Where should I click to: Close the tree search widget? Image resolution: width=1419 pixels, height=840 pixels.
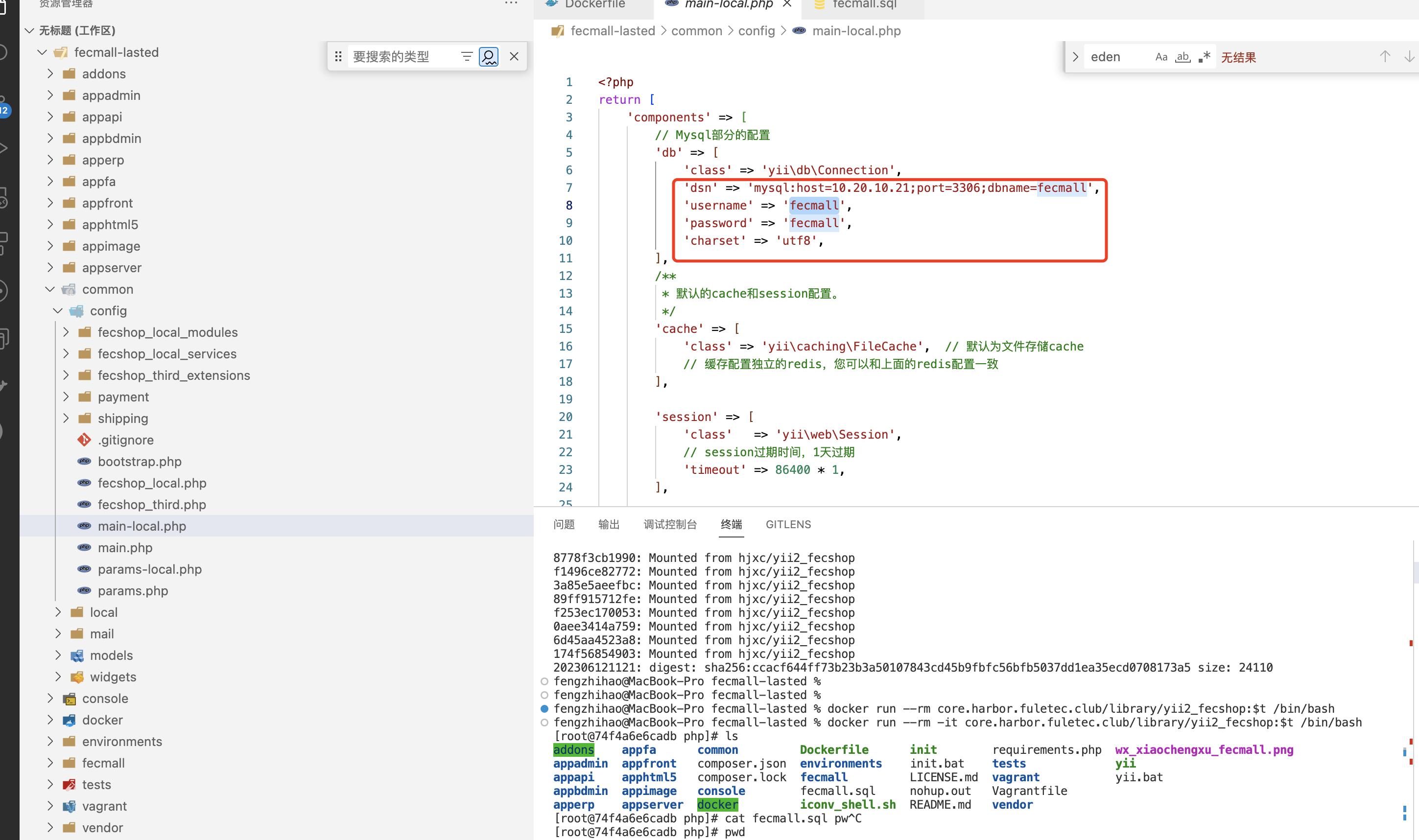tap(514, 56)
